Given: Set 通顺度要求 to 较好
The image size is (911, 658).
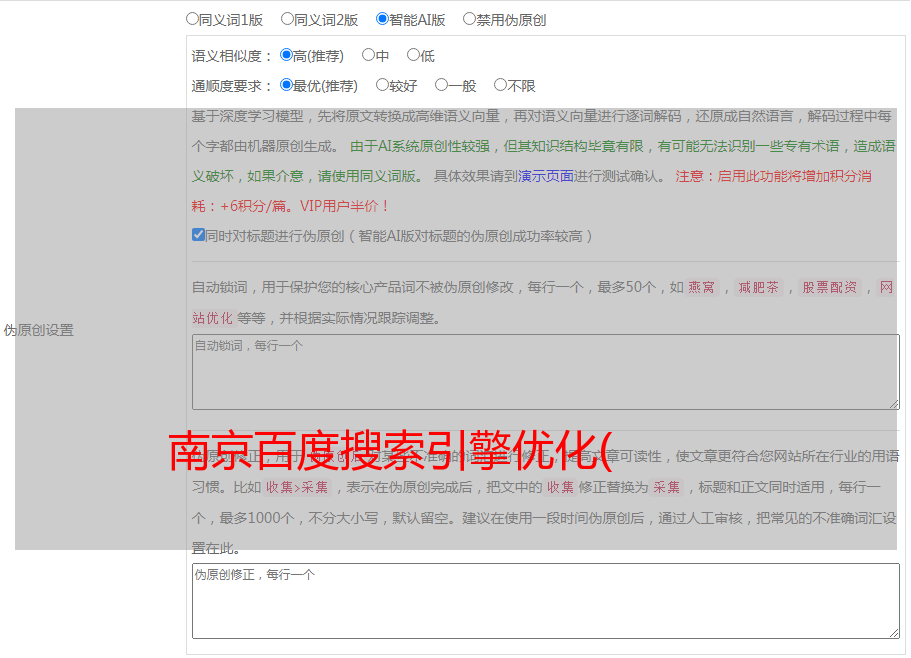Looking at the screenshot, I should point(382,85).
